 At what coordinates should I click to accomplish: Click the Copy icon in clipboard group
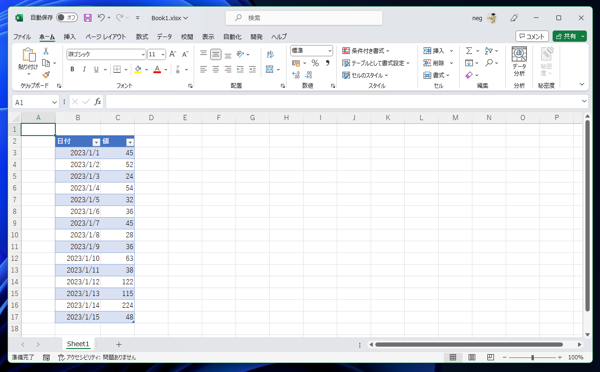46,63
